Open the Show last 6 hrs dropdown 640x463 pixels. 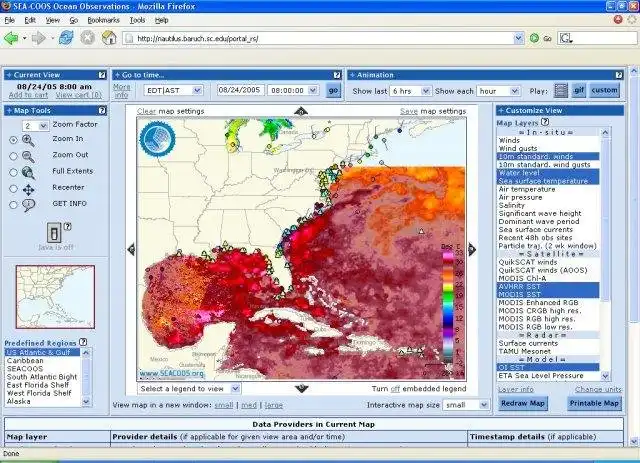[410, 91]
